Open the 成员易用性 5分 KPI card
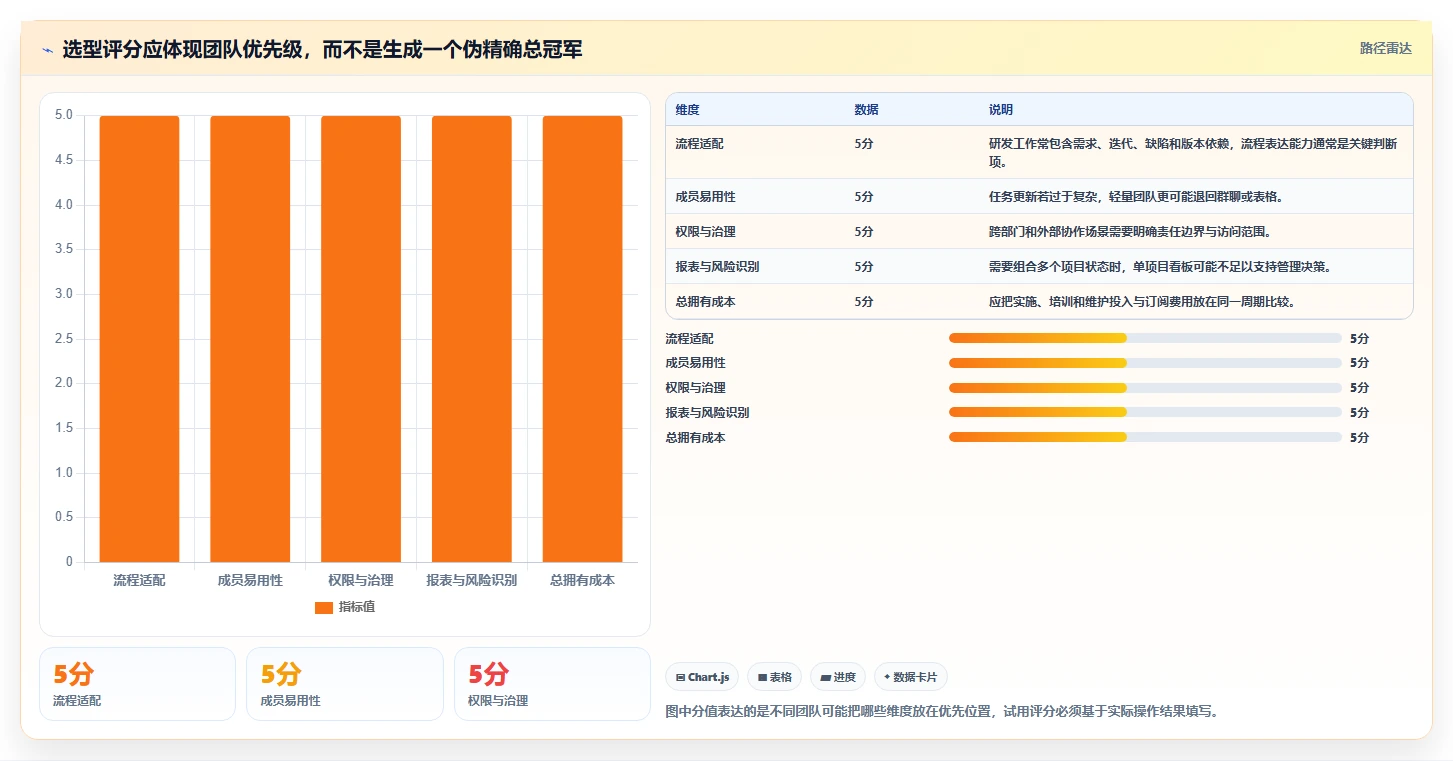Viewport: 1453px width, 761px height. (x=344, y=684)
